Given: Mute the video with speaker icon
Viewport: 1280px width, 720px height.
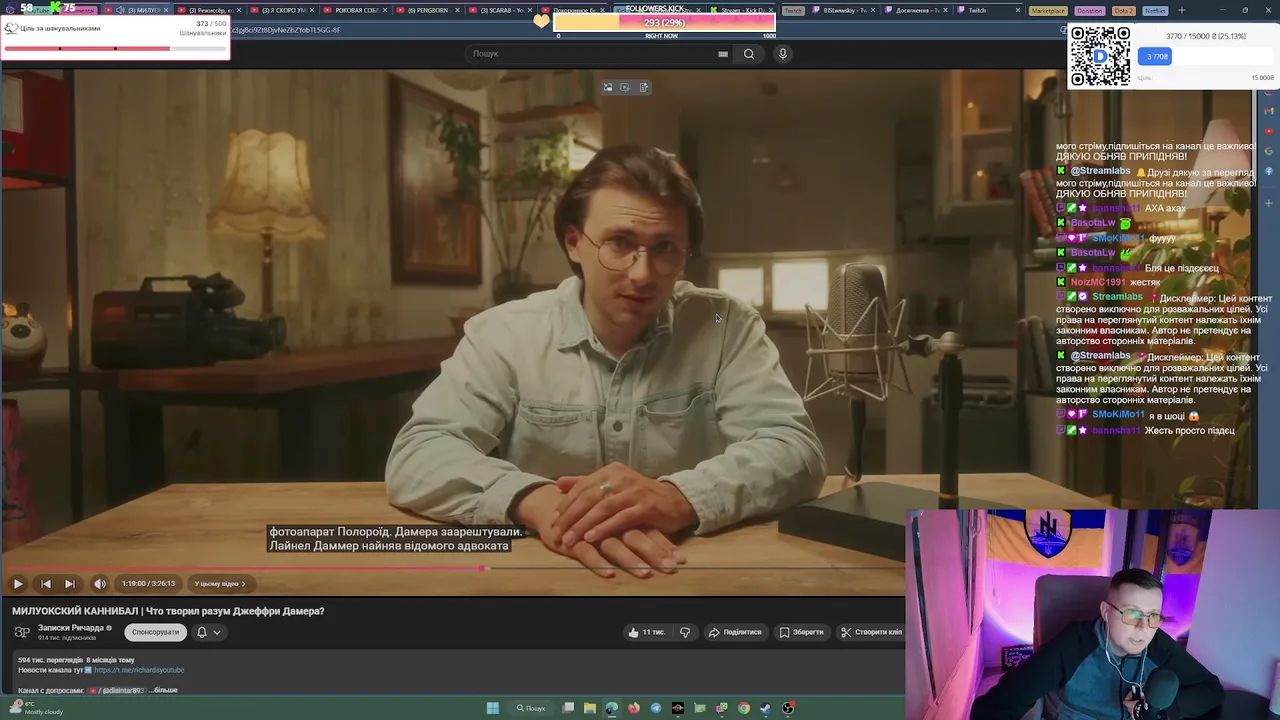Looking at the screenshot, I should 100,584.
